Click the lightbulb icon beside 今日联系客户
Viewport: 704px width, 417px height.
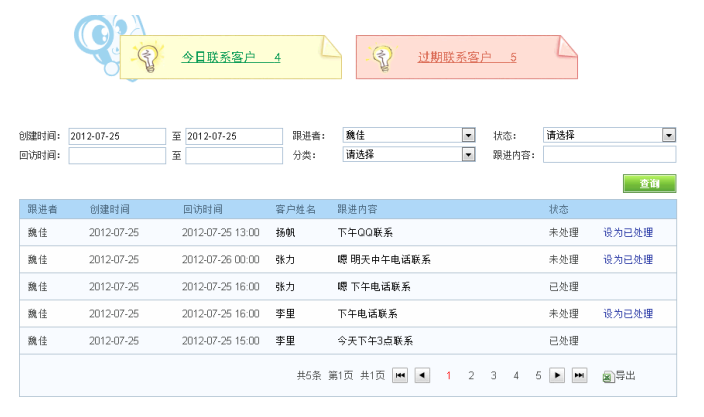point(149,58)
